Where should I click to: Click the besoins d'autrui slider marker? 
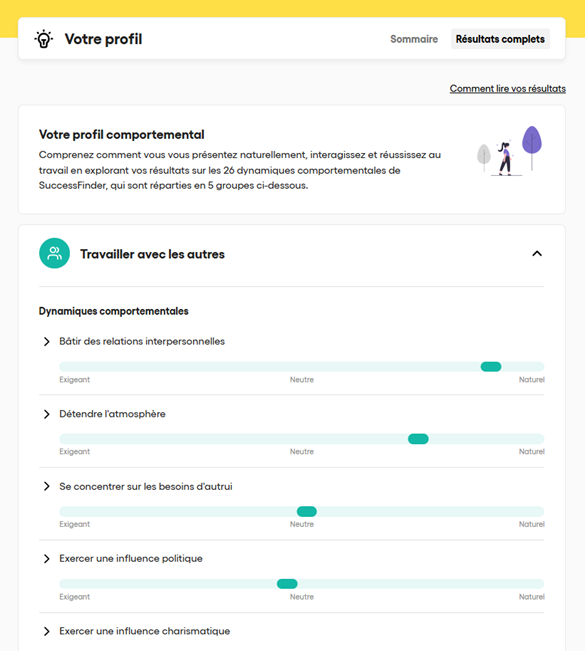[307, 512]
